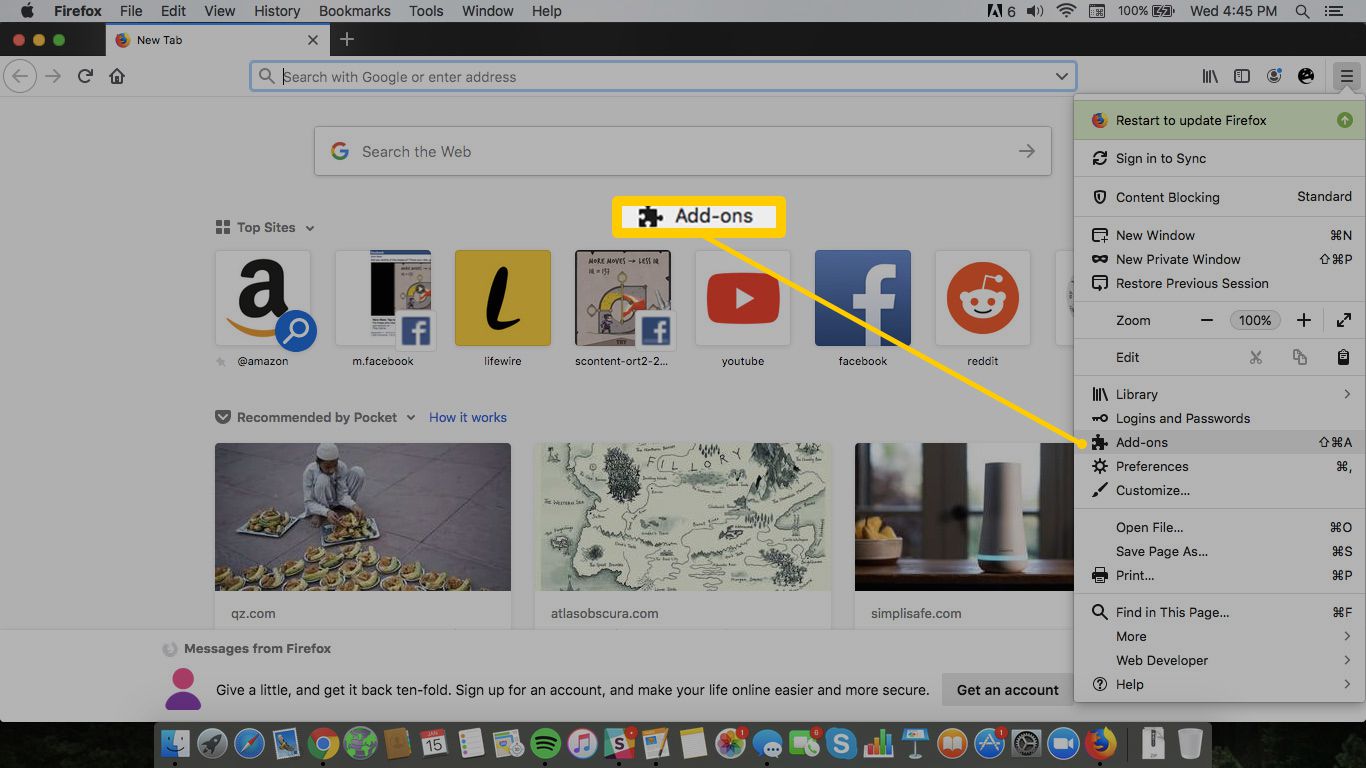Click the forward navigation arrow

[x=53, y=76]
